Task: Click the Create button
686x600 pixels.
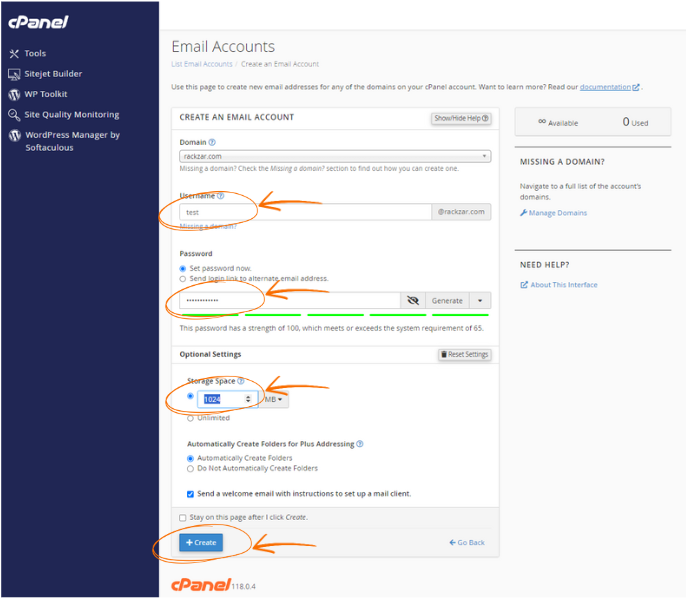Action: 201,543
